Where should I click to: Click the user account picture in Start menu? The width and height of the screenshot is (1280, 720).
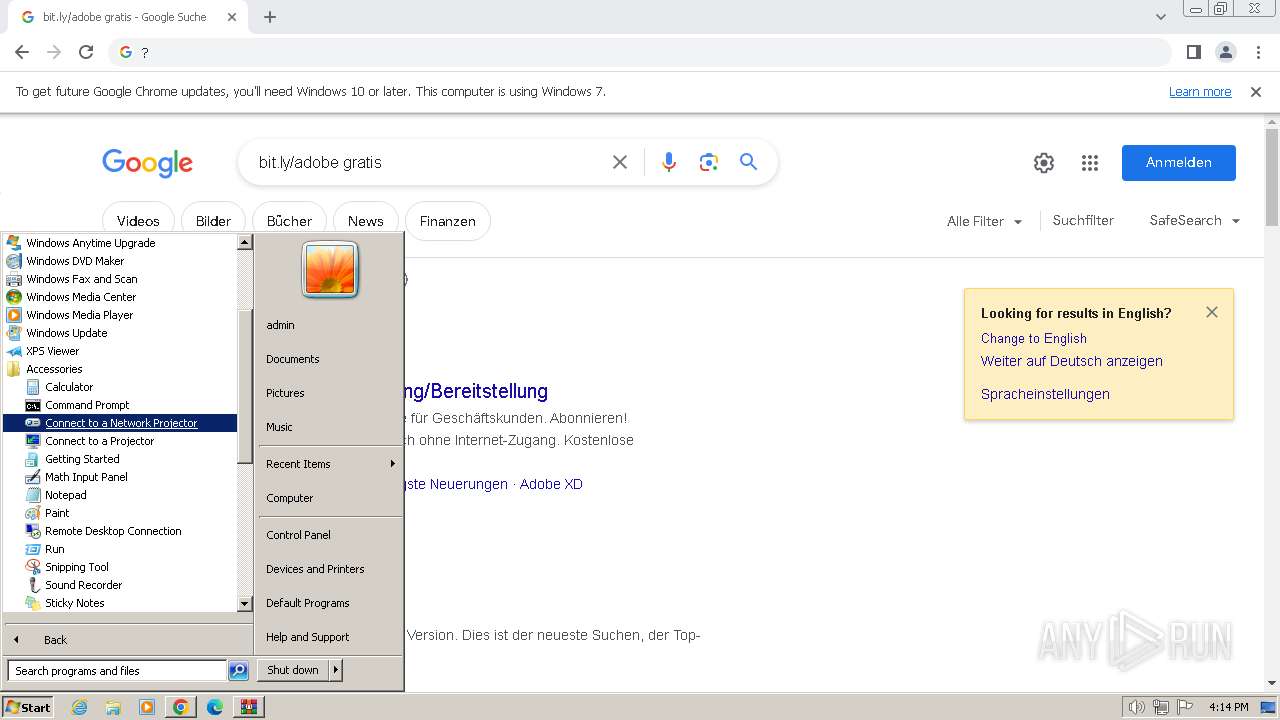pos(330,270)
